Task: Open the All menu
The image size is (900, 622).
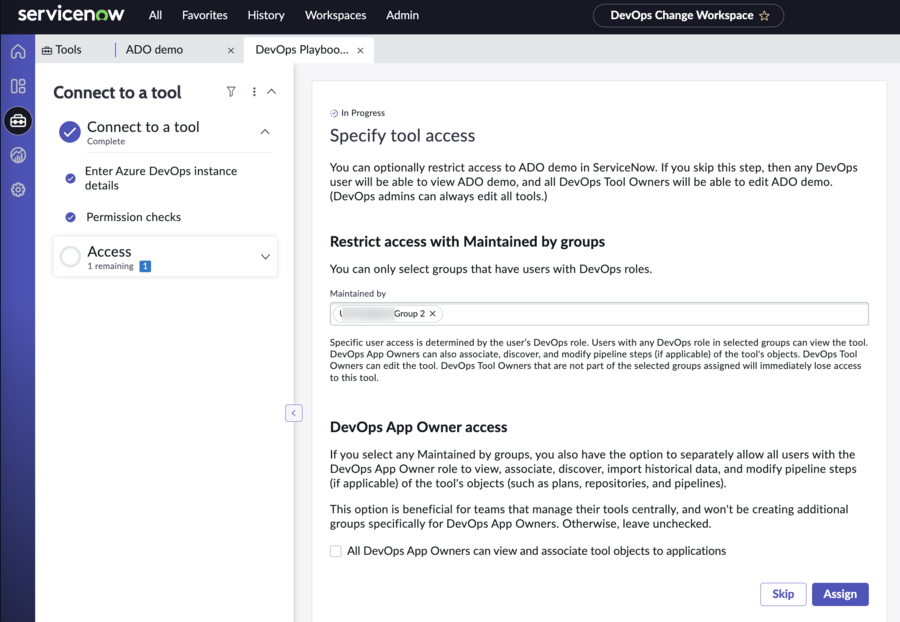Action: [156, 15]
